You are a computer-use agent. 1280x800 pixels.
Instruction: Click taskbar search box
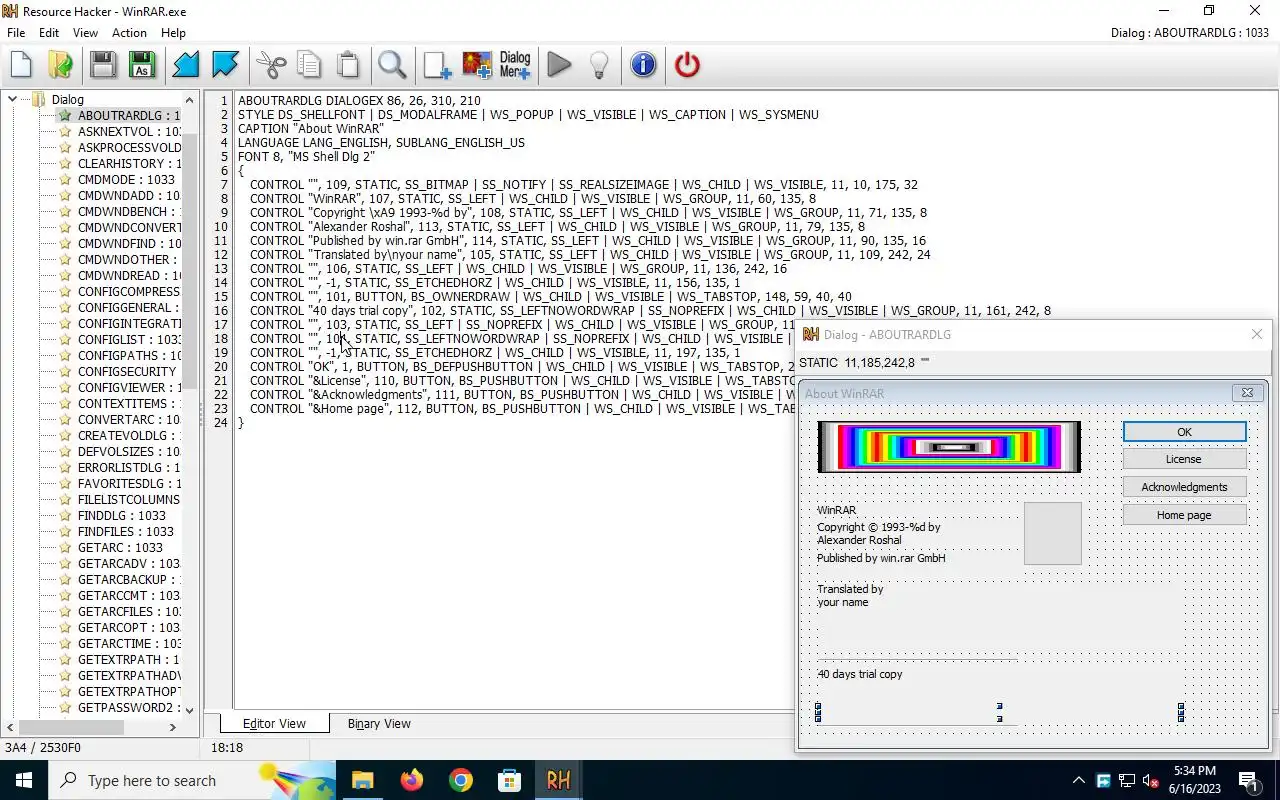tap(192, 780)
